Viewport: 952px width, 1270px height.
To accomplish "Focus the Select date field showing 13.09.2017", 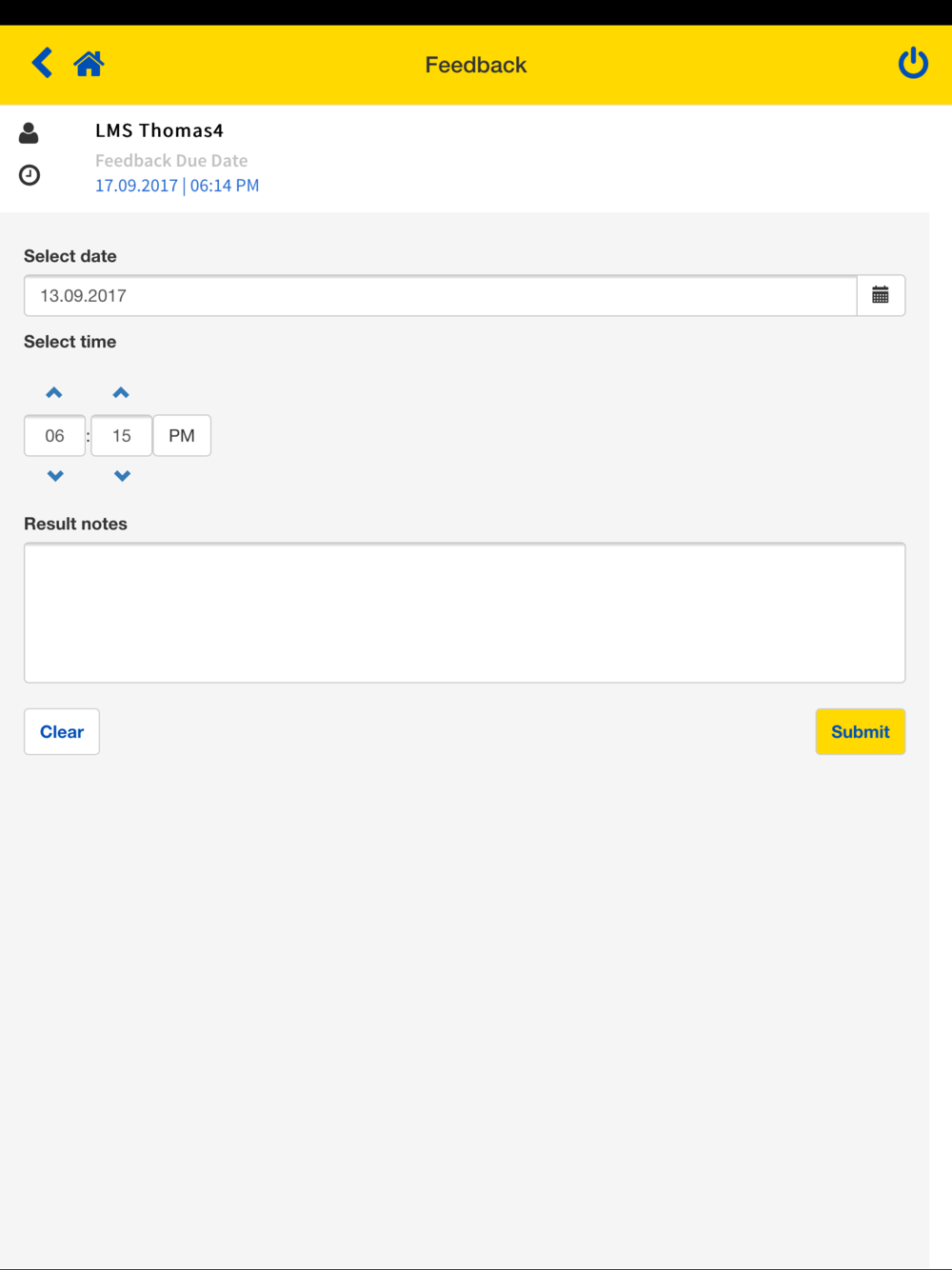I will [x=441, y=296].
